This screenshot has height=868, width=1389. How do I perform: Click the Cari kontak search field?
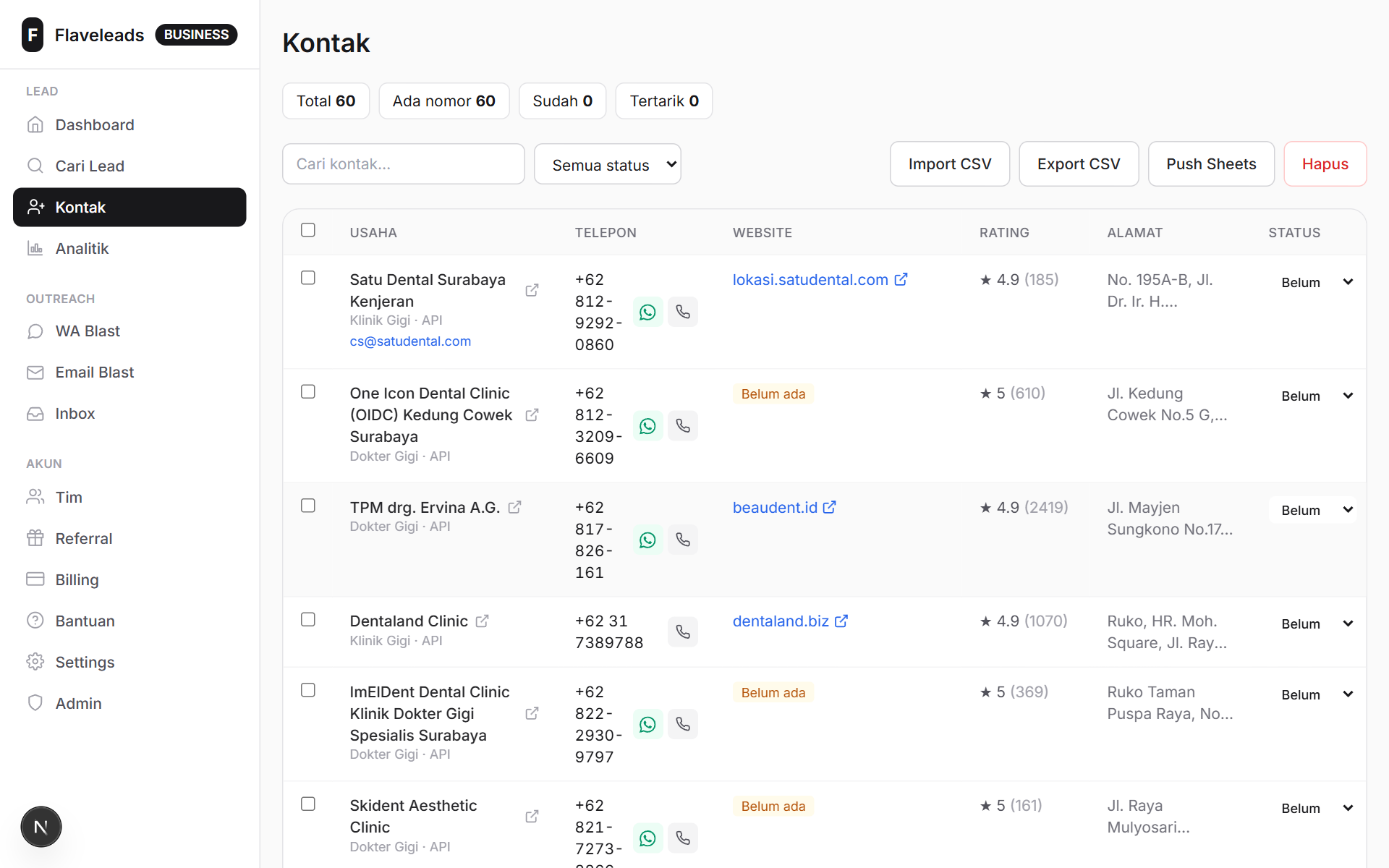pos(404,164)
